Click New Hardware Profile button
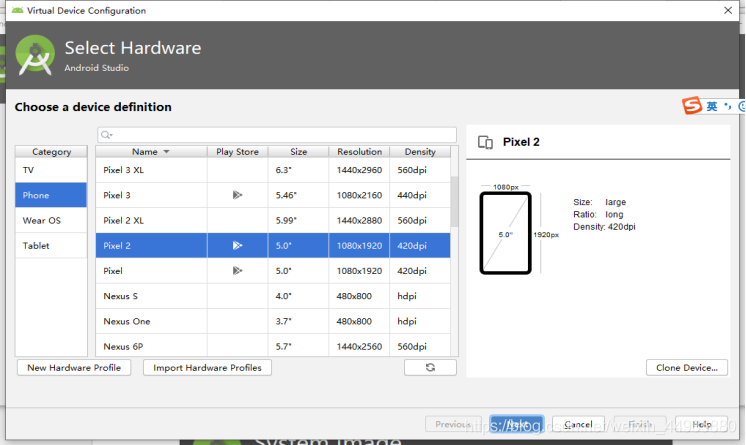 [74, 367]
